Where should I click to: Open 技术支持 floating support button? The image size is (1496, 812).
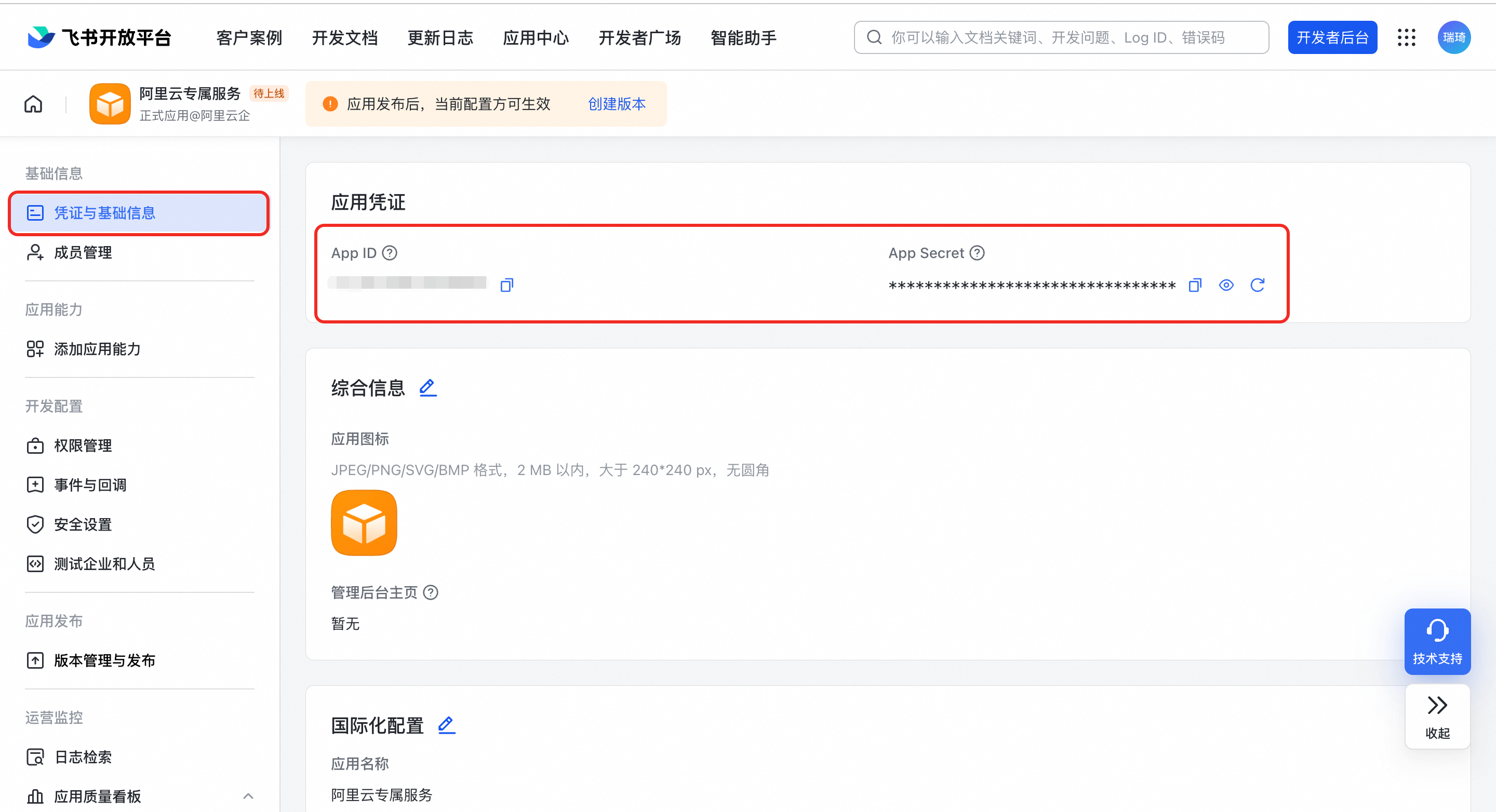(1437, 641)
